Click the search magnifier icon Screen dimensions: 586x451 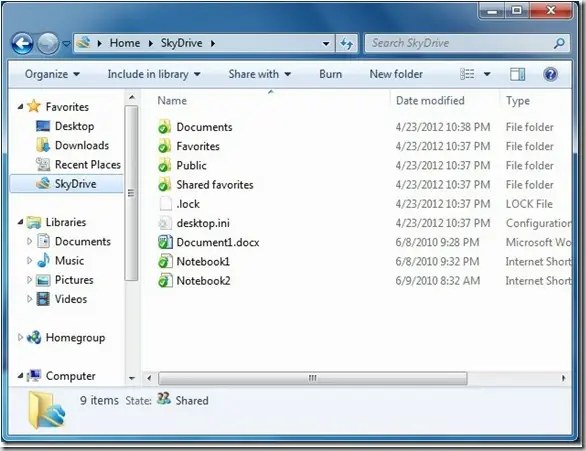(559, 43)
